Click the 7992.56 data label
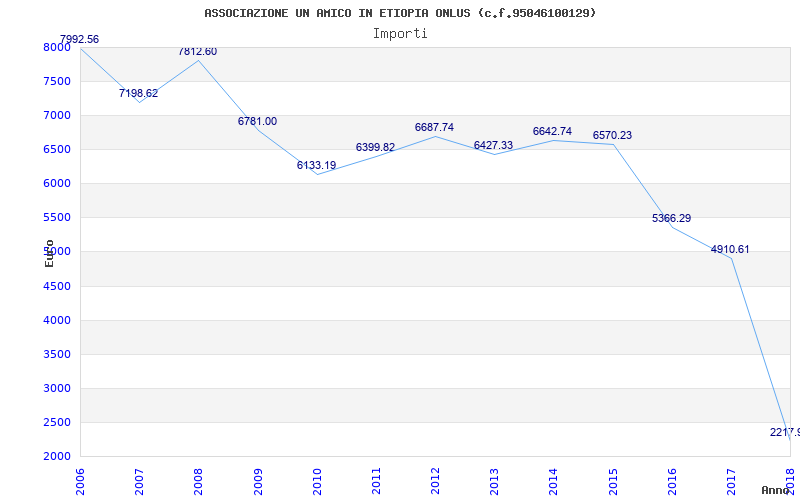 click(79, 39)
